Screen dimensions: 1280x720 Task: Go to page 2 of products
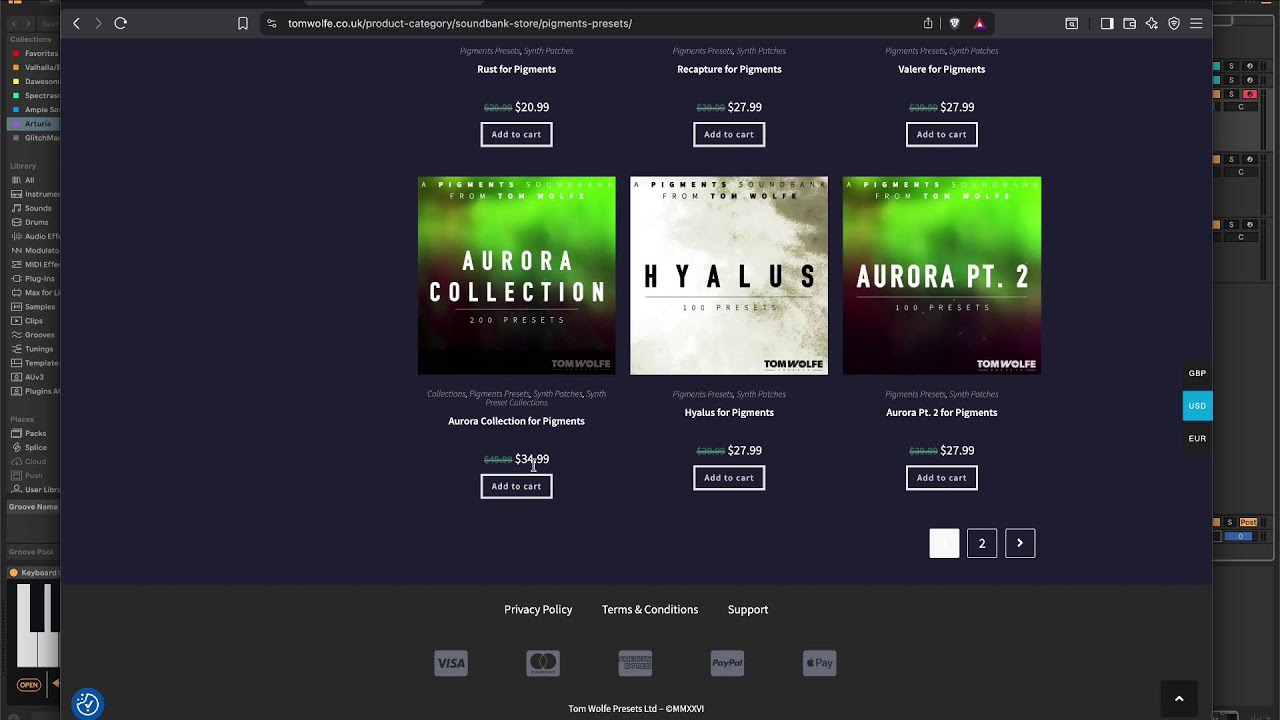pos(982,543)
